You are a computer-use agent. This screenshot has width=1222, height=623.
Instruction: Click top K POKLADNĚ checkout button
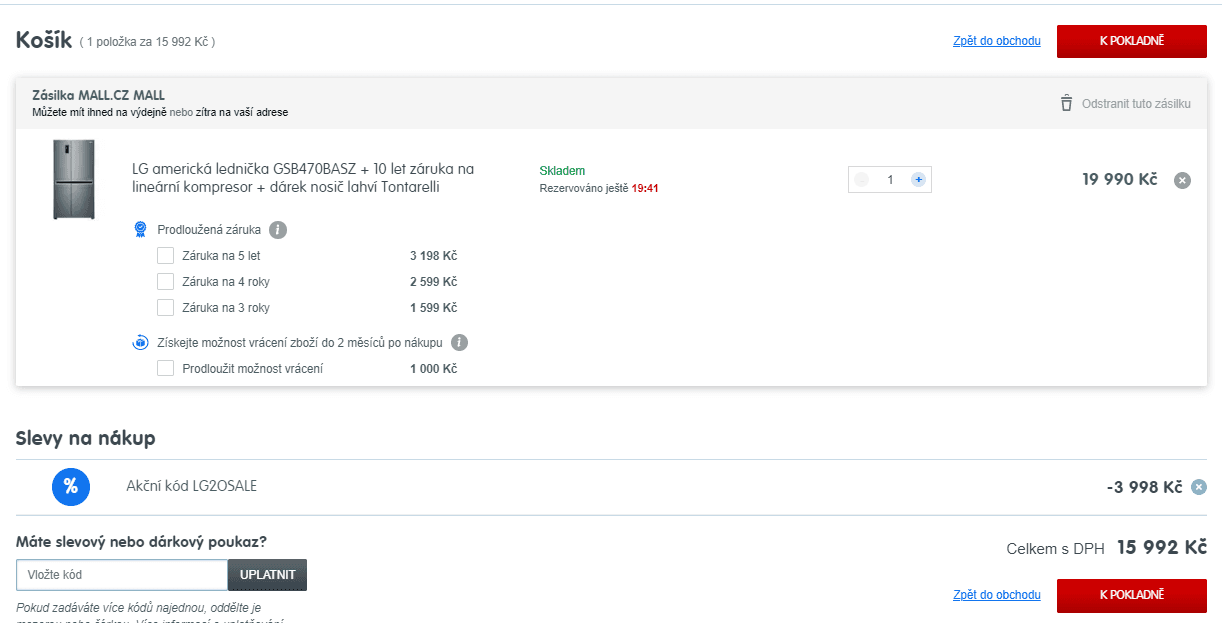(x=1132, y=41)
